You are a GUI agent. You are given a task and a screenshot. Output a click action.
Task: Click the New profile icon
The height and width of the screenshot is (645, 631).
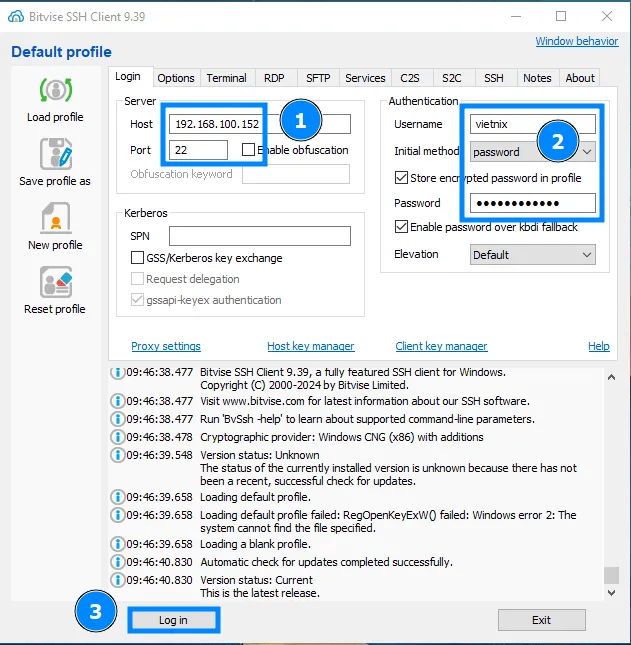click(56, 218)
